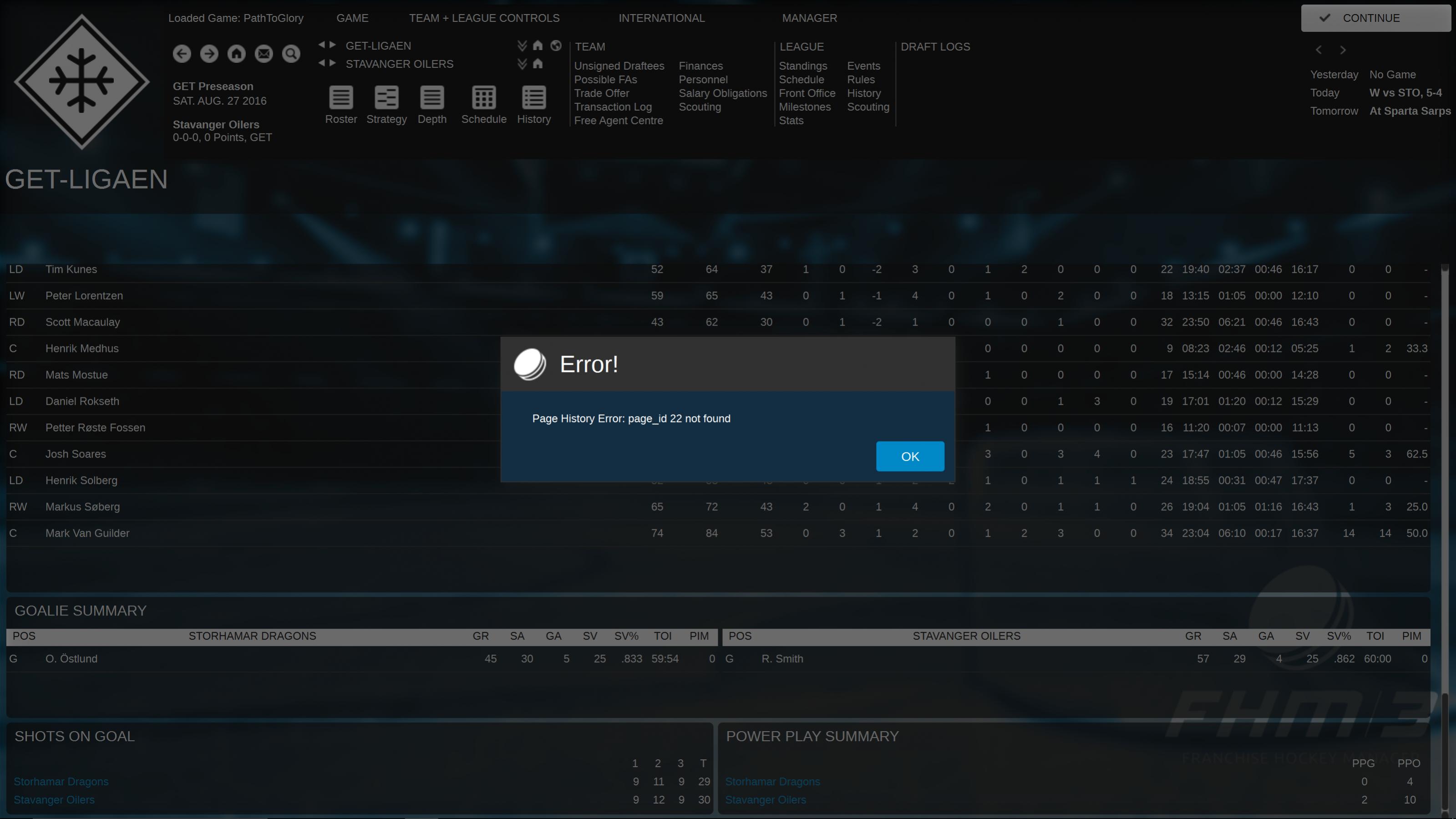
Task: Click the magnifying glass search icon
Action: tap(291, 54)
